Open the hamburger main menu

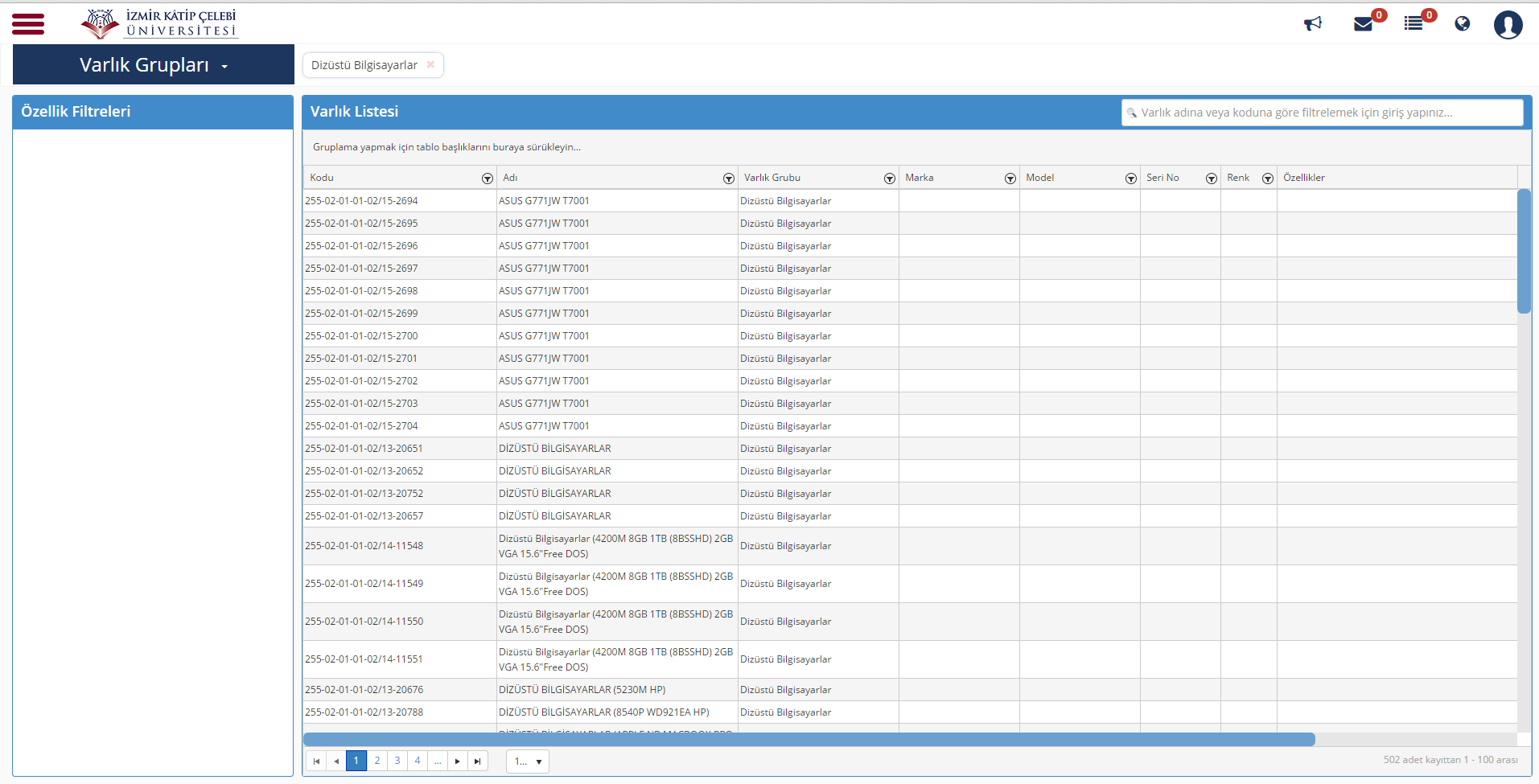tap(28, 24)
